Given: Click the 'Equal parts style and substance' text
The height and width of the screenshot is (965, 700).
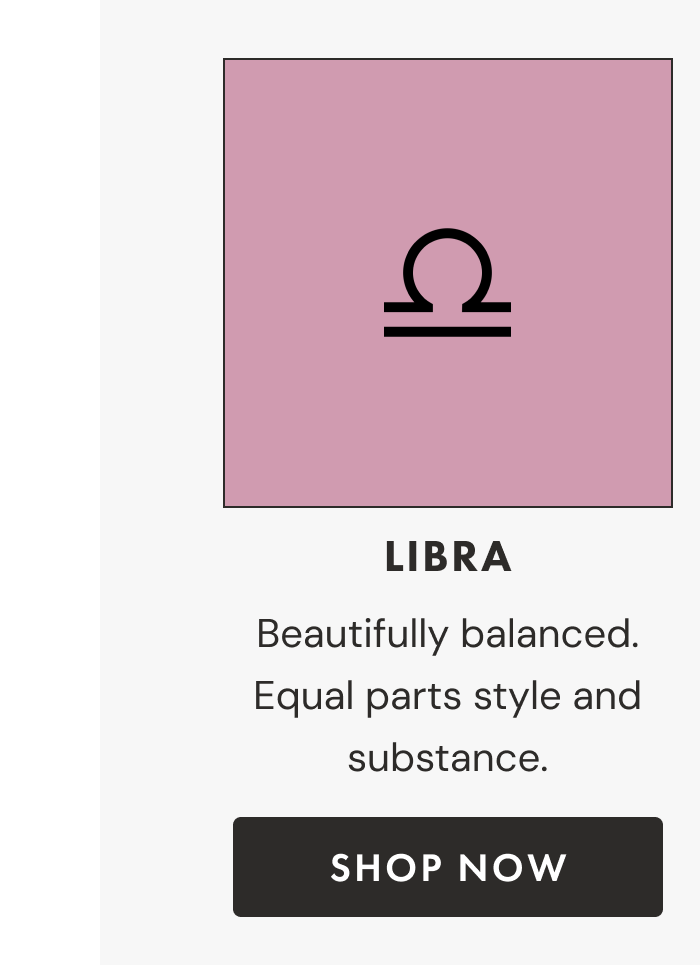Looking at the screenshot, I should [x=448, y=696].
